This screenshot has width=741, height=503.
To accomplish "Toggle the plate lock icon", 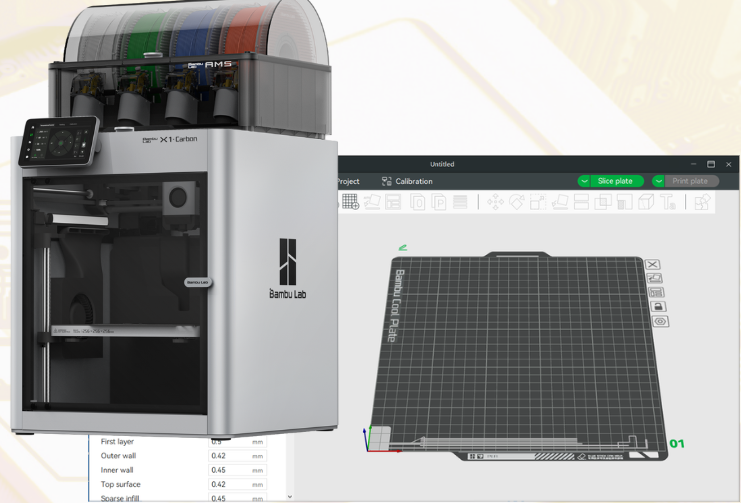I will pyautogui.click(x=659, y=307).
